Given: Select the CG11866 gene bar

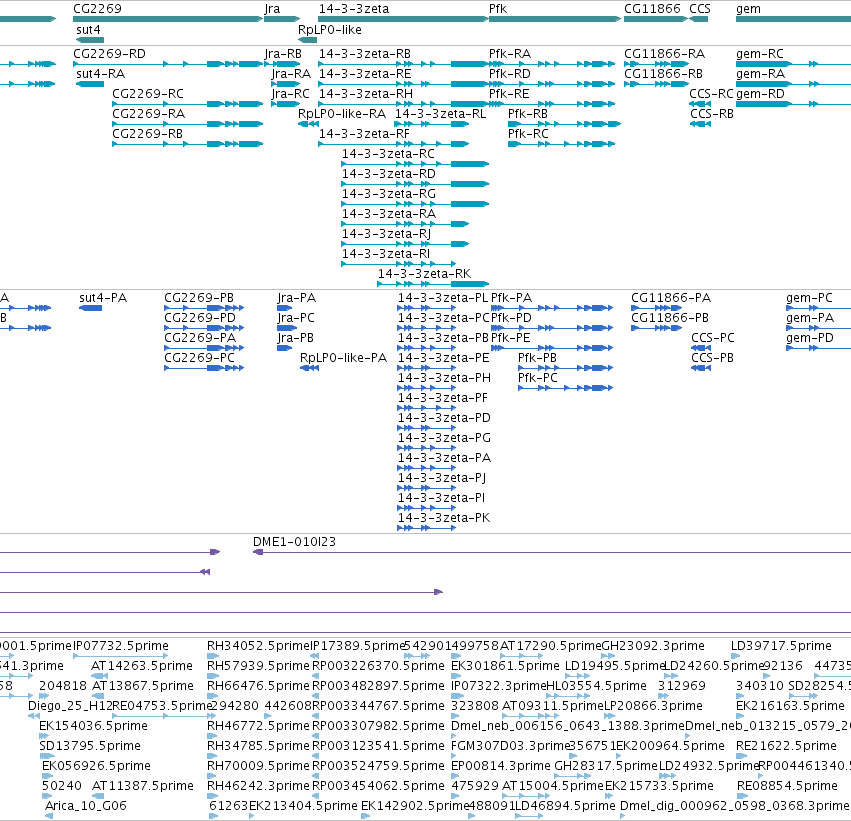Looking at the screenshot, I should [x=656, y=19].
